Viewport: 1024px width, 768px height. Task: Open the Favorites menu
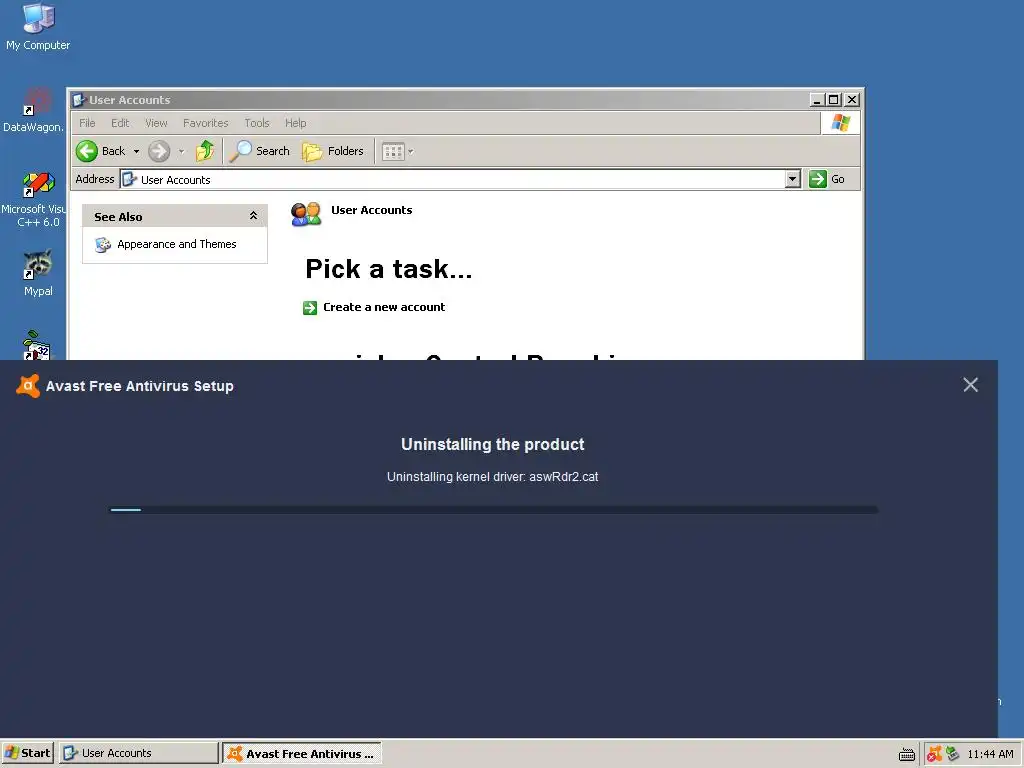pos(205,123)
